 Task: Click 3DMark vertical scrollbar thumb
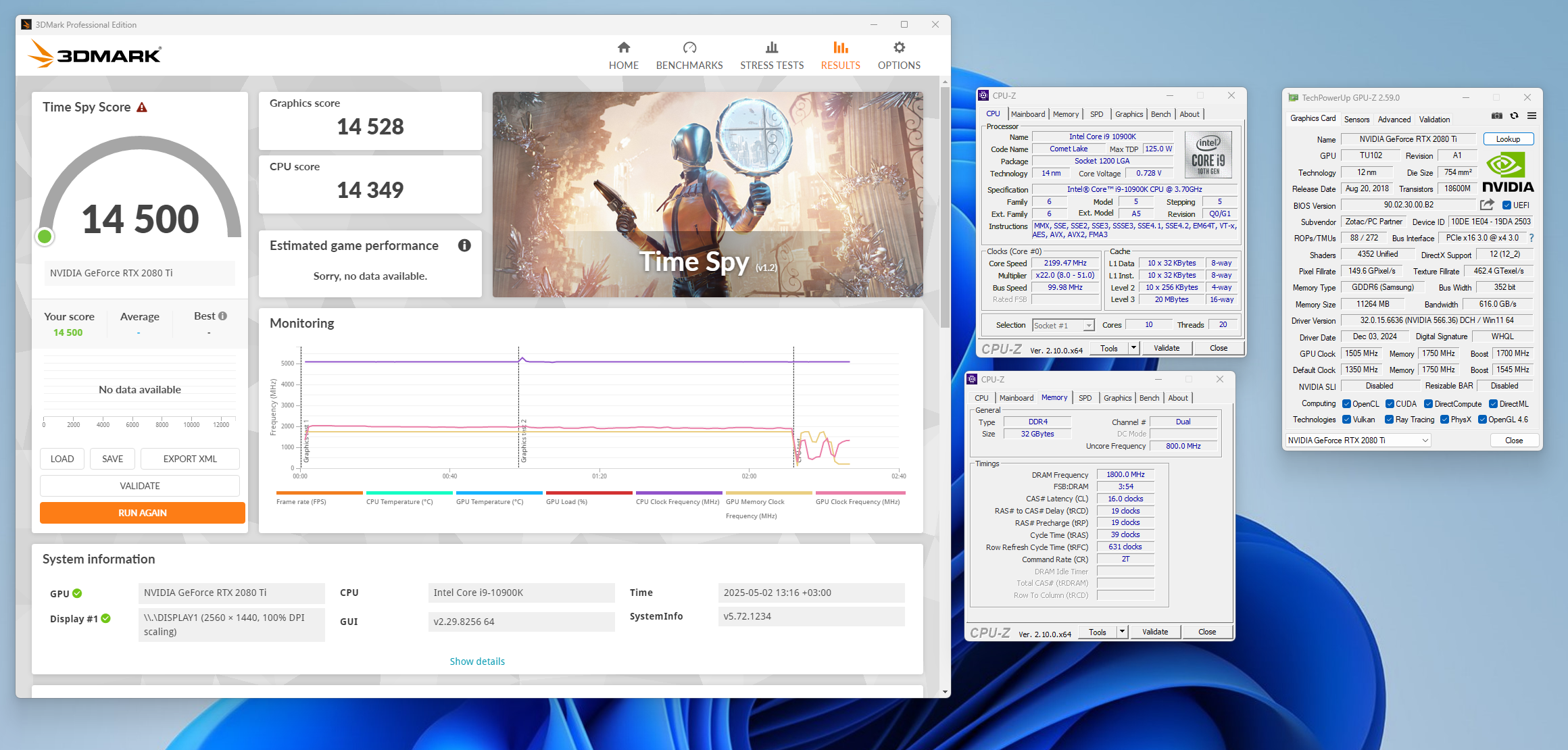click(x=944, y=206)
